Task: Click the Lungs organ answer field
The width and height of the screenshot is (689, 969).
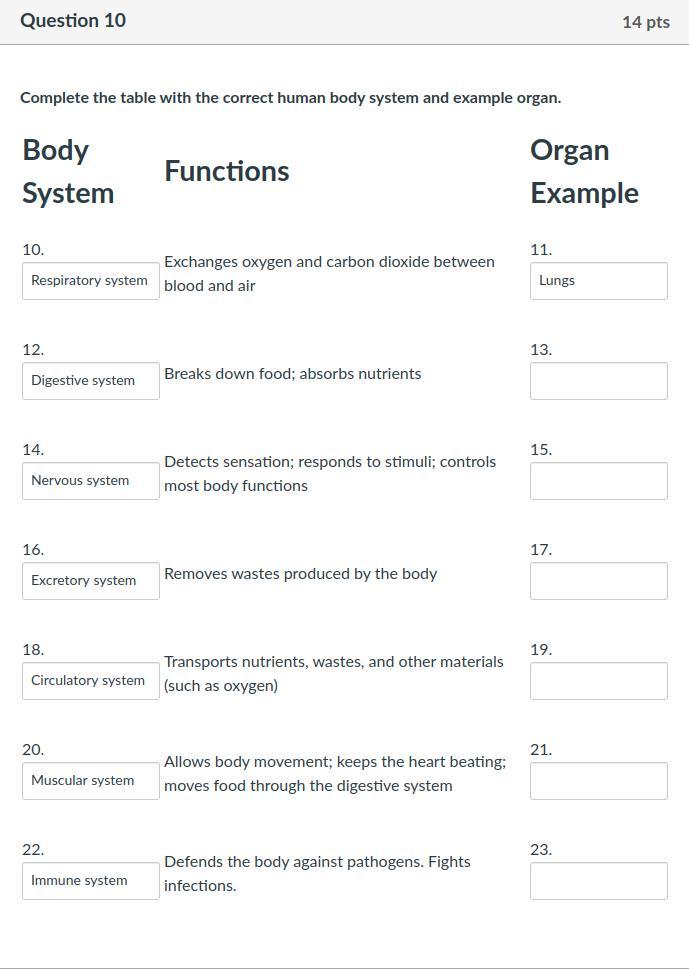Action: (x=598, y=281)
